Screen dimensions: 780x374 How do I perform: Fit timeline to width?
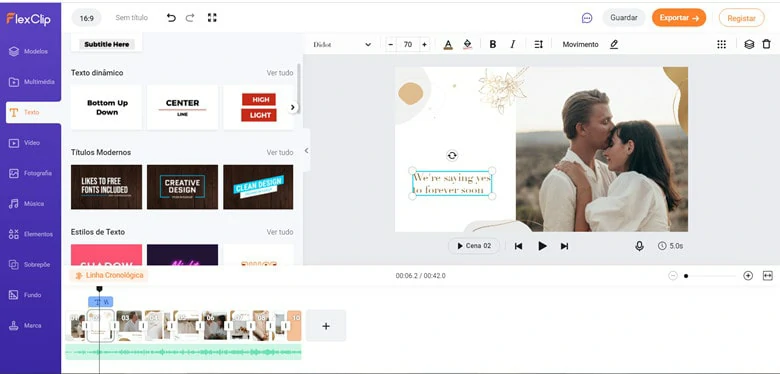[x=768, y=276]
